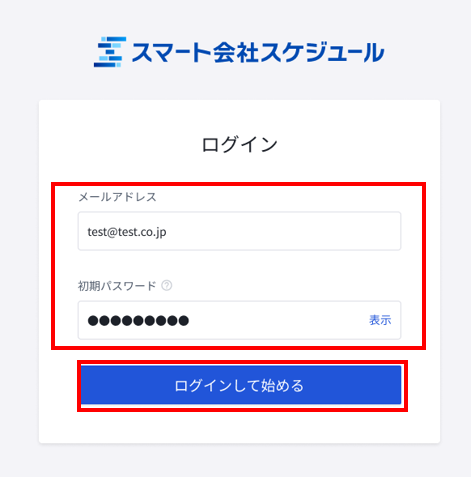Show password via 表示 link

tap(380, 320)
